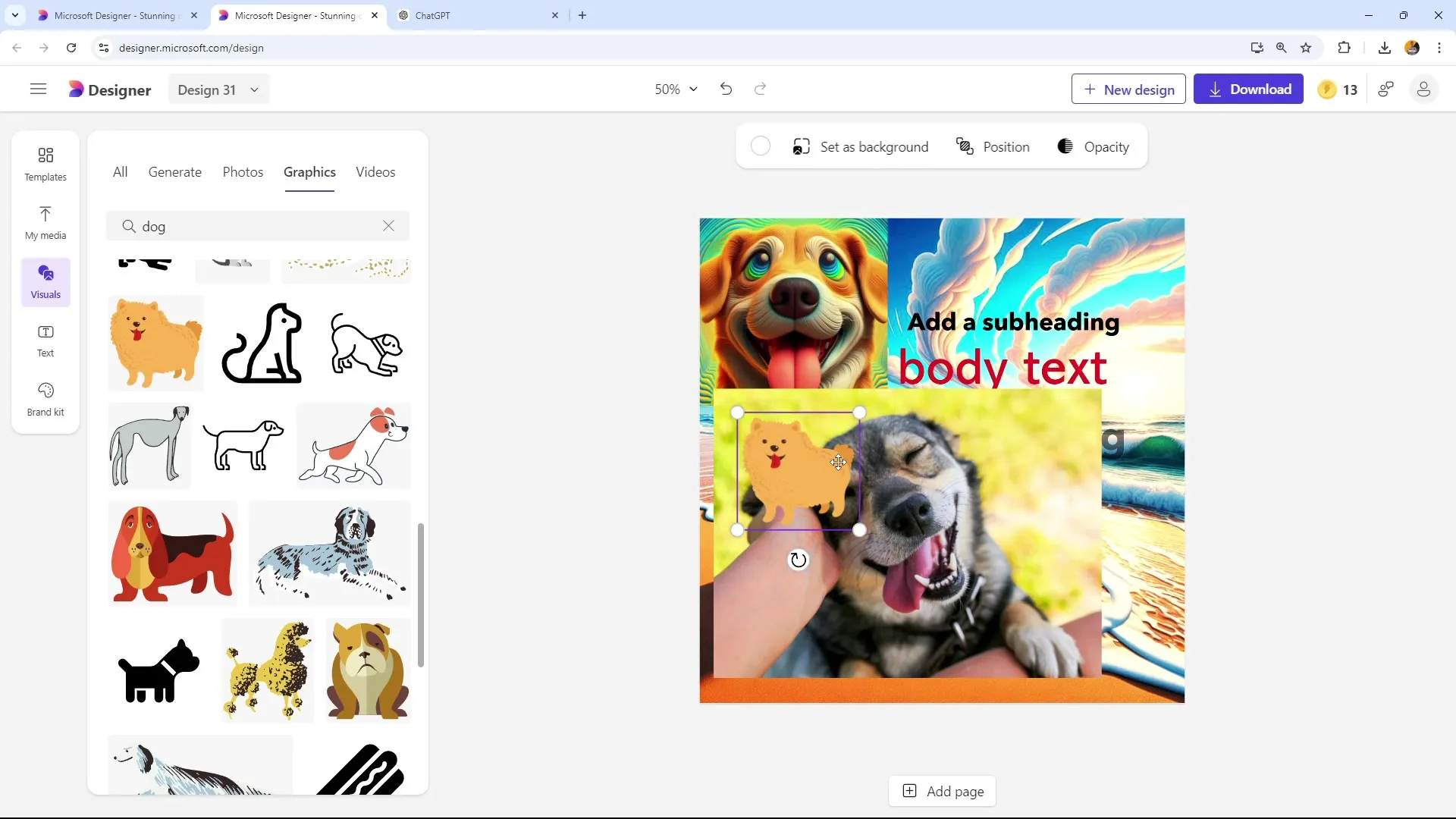Click the graphics panel scrollbar
Screen dimensions: 1456x819
420,595
